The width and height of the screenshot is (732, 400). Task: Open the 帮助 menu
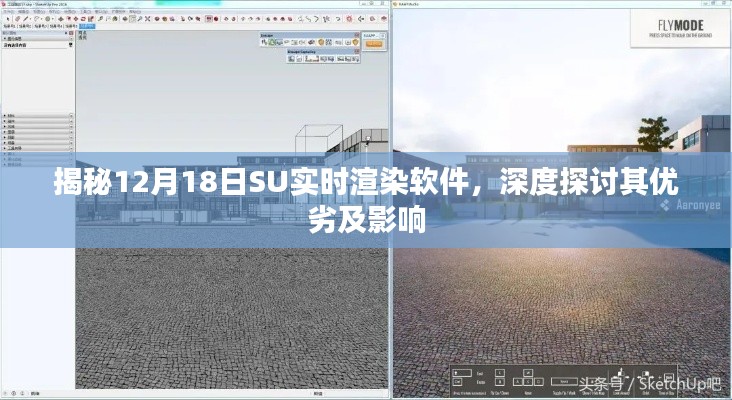pos(135,12)
